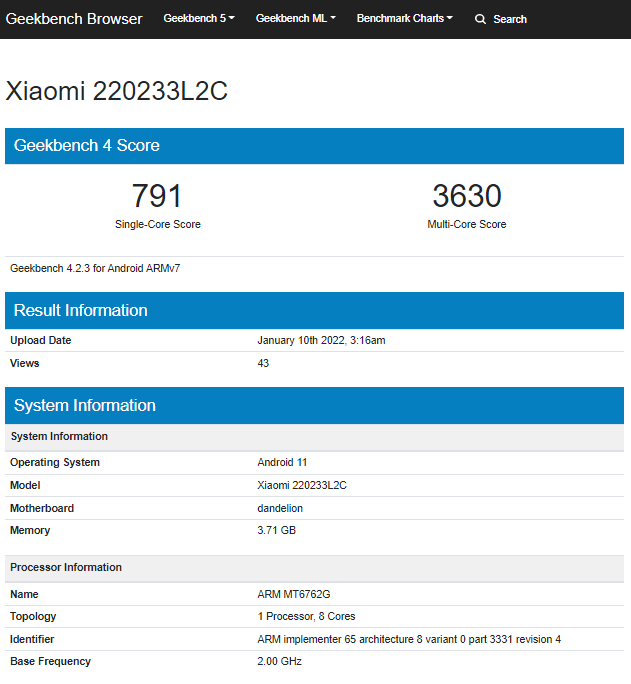The width and height of the screenshot is (631, 684).
Task: Select the 'Android 11' value
Action: [x=282, y=462]
